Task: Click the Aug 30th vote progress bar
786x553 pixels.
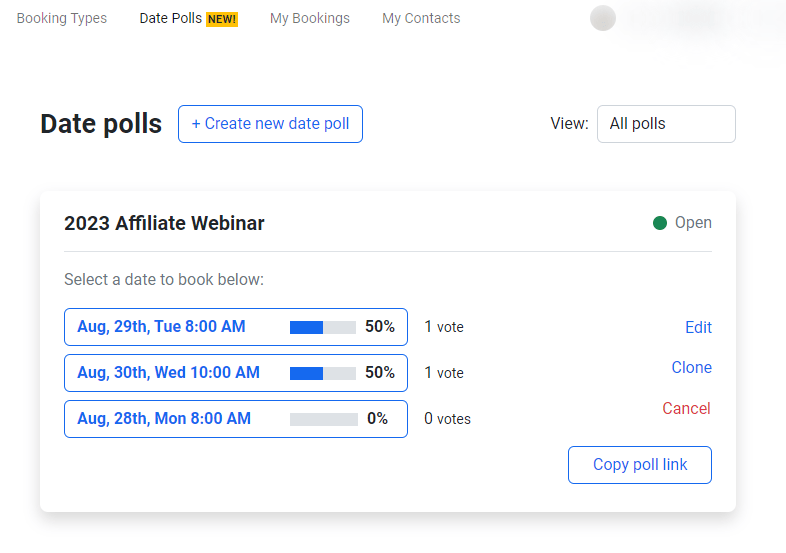Action: (x=323, y=374)
